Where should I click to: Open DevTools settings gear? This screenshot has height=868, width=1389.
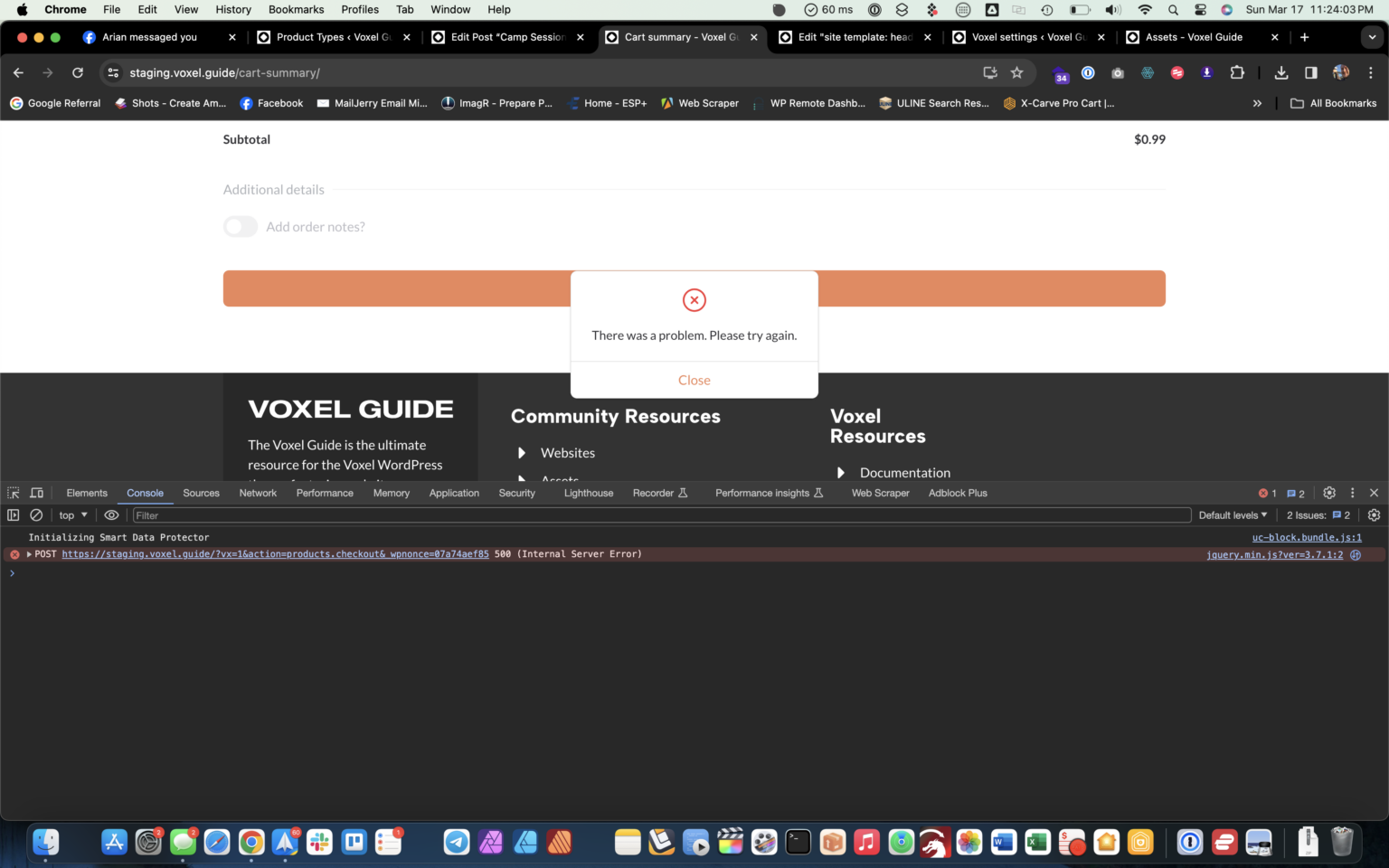pyautogui.click(x=1329, y=493)
